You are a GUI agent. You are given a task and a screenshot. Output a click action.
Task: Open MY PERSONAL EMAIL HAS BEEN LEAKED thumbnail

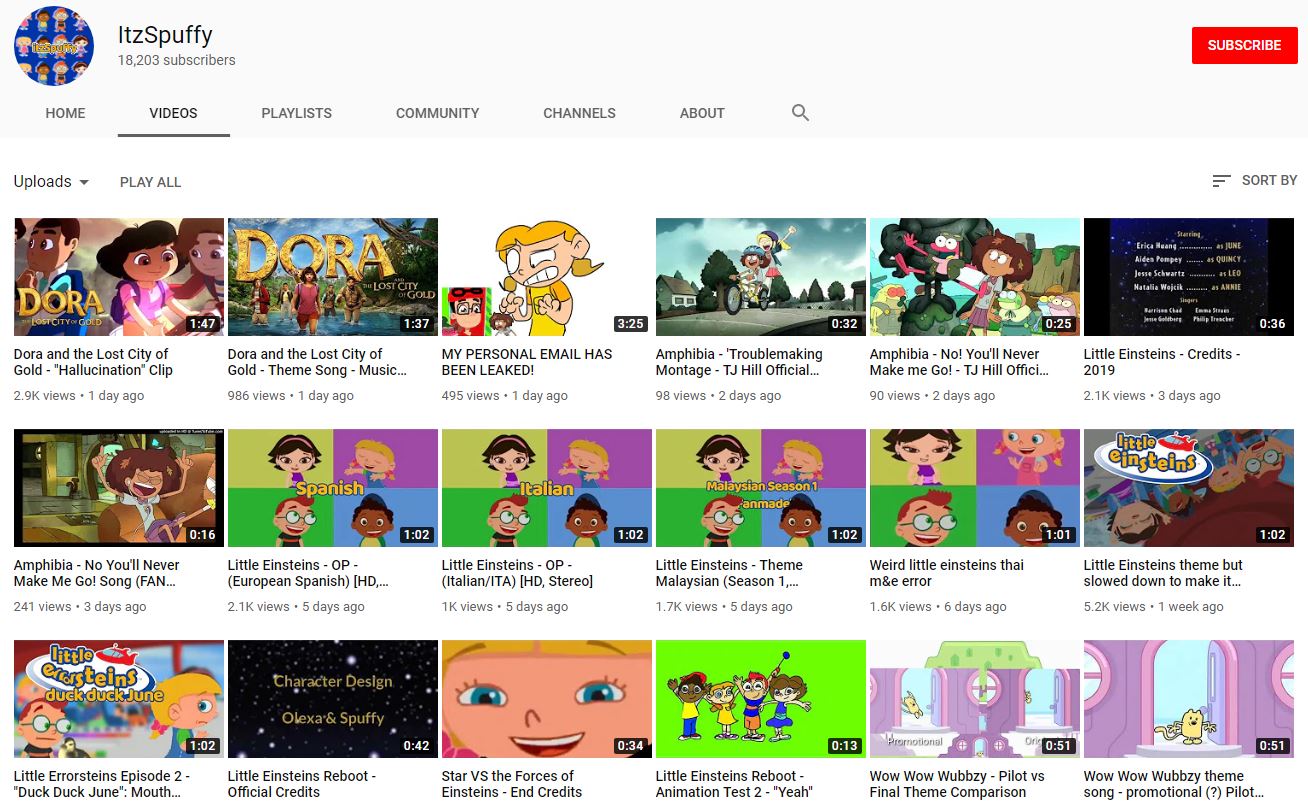point(547,277)
